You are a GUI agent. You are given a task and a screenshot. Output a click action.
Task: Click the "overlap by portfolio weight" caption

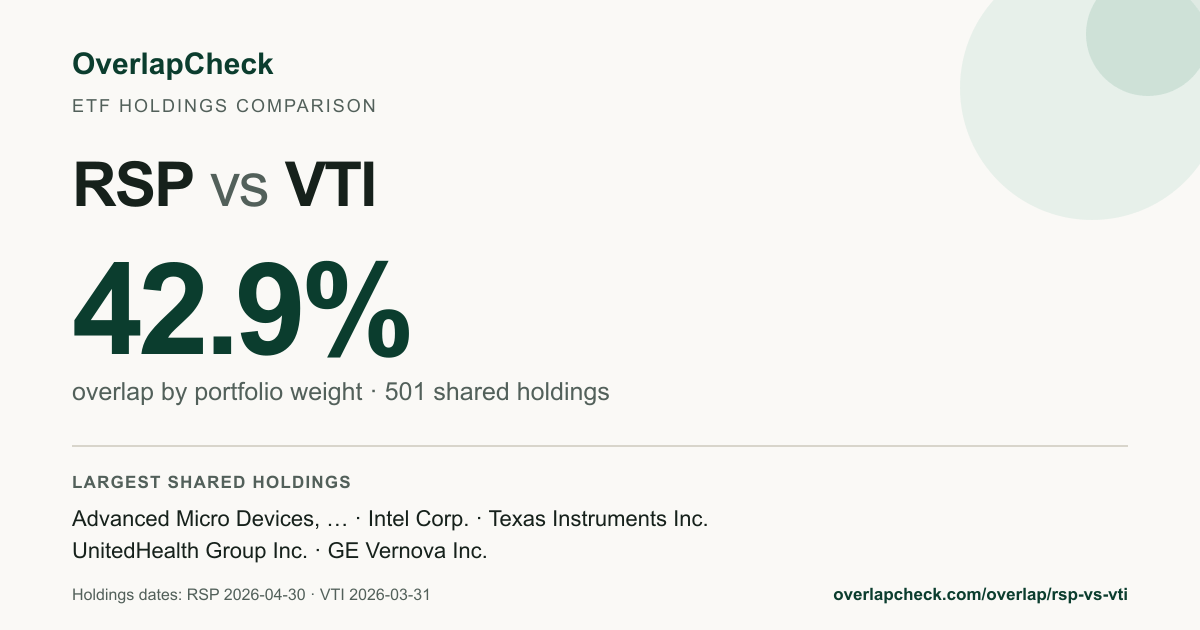pyautogui.click(x=217, y=392)
